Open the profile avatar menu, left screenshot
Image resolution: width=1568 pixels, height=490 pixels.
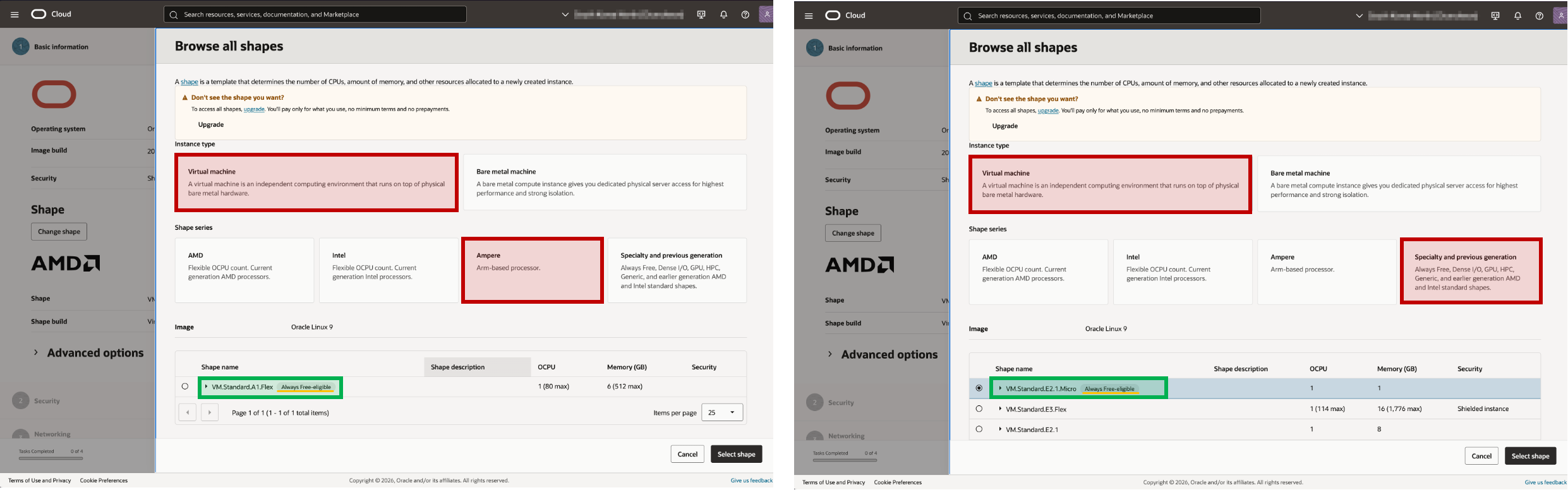pos(766,15)
